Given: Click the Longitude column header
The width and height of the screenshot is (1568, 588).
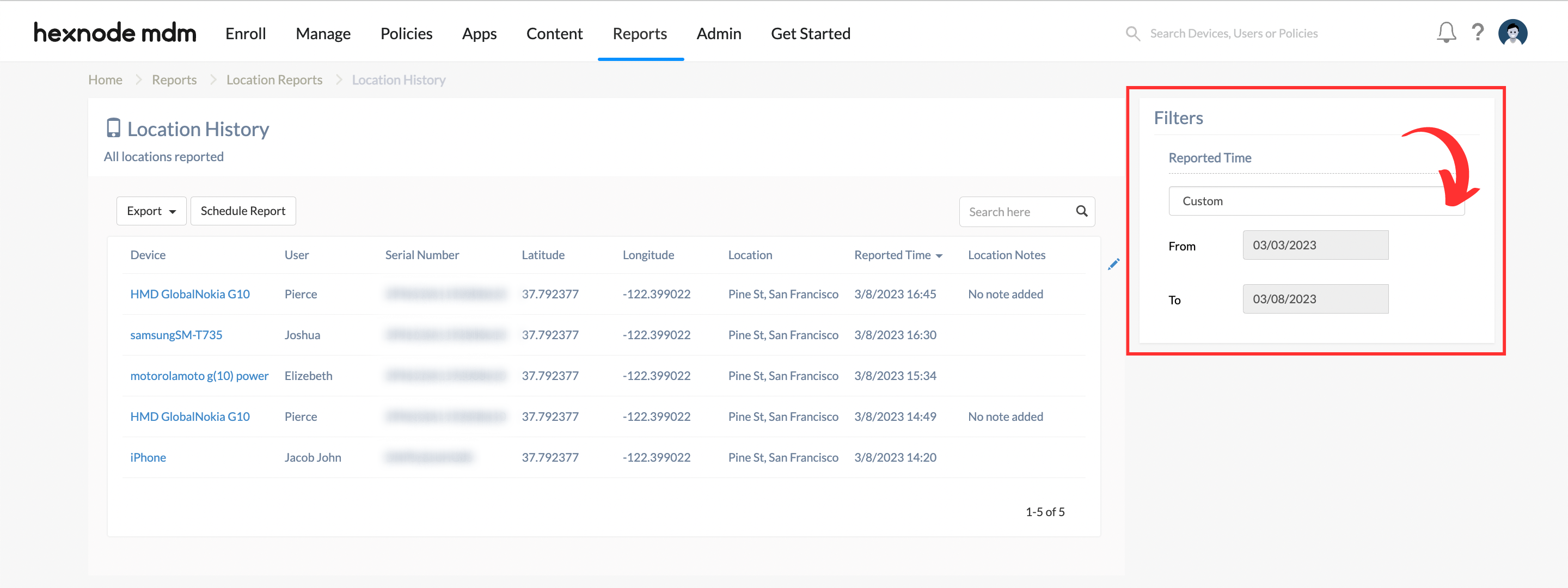Looking at the screenshot, I should (648, 255).
